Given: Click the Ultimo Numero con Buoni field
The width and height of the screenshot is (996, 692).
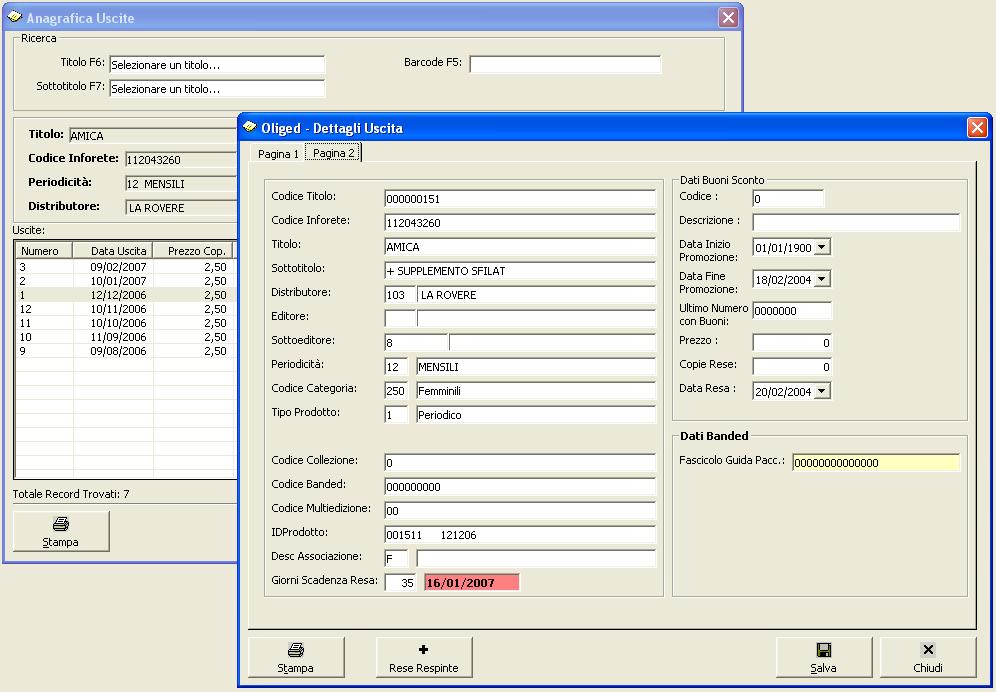Looking at the screenshot, I should pos(792,311).
